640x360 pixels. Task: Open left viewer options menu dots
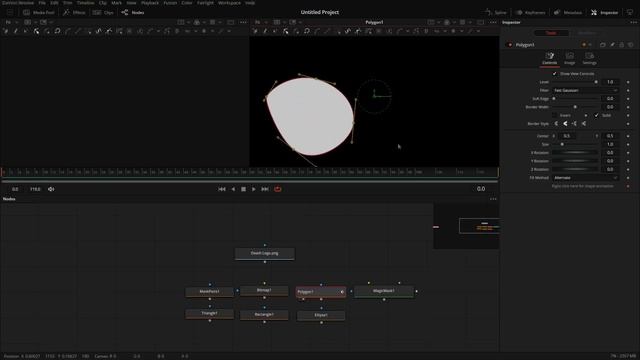243,22
